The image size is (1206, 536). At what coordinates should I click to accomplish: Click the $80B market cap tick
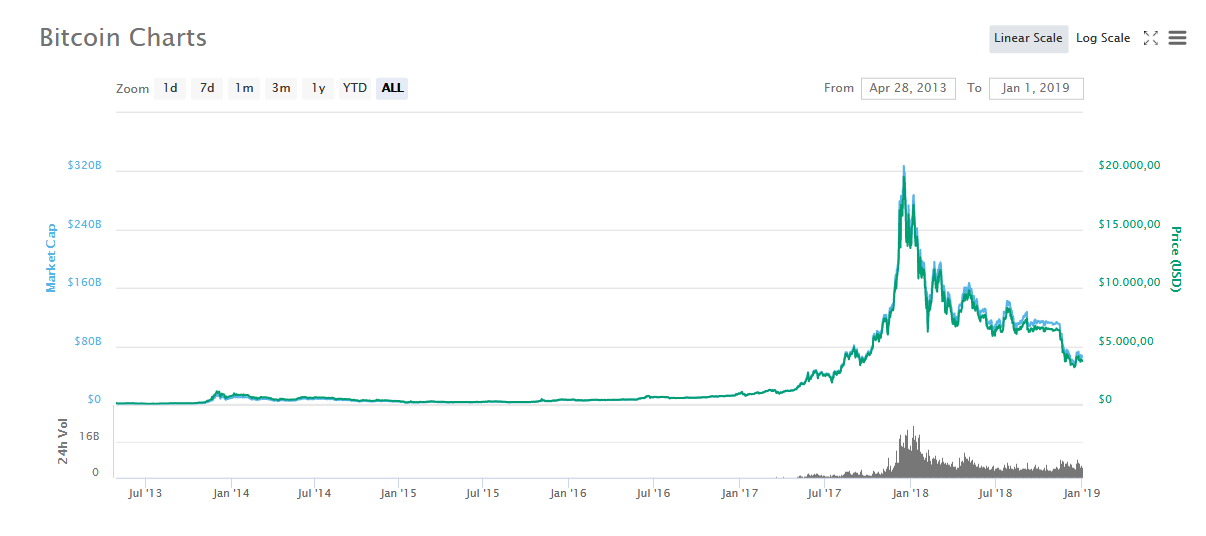[x=88, y=341]
